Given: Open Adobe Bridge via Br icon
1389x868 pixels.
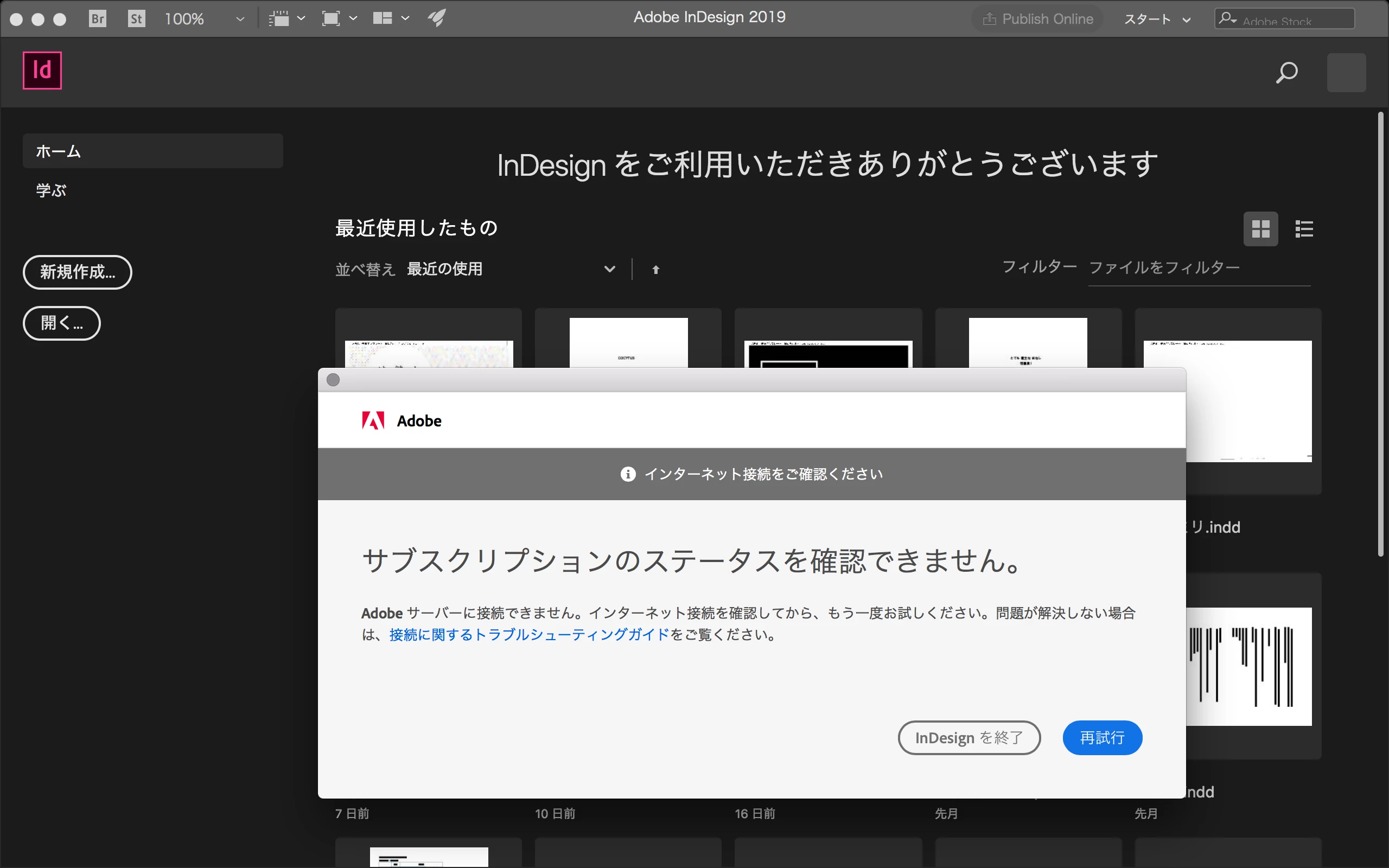Looking at the screenshot, I should (98, 18).
